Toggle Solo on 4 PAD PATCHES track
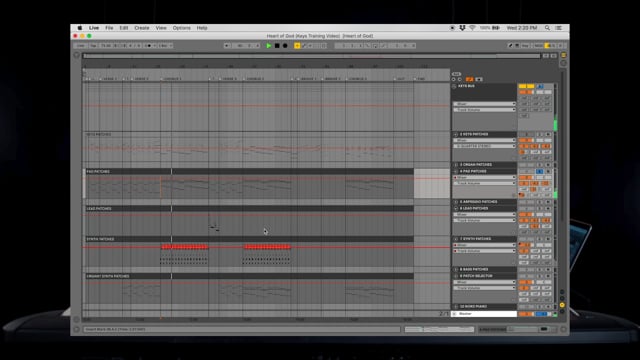 [540, 171]
